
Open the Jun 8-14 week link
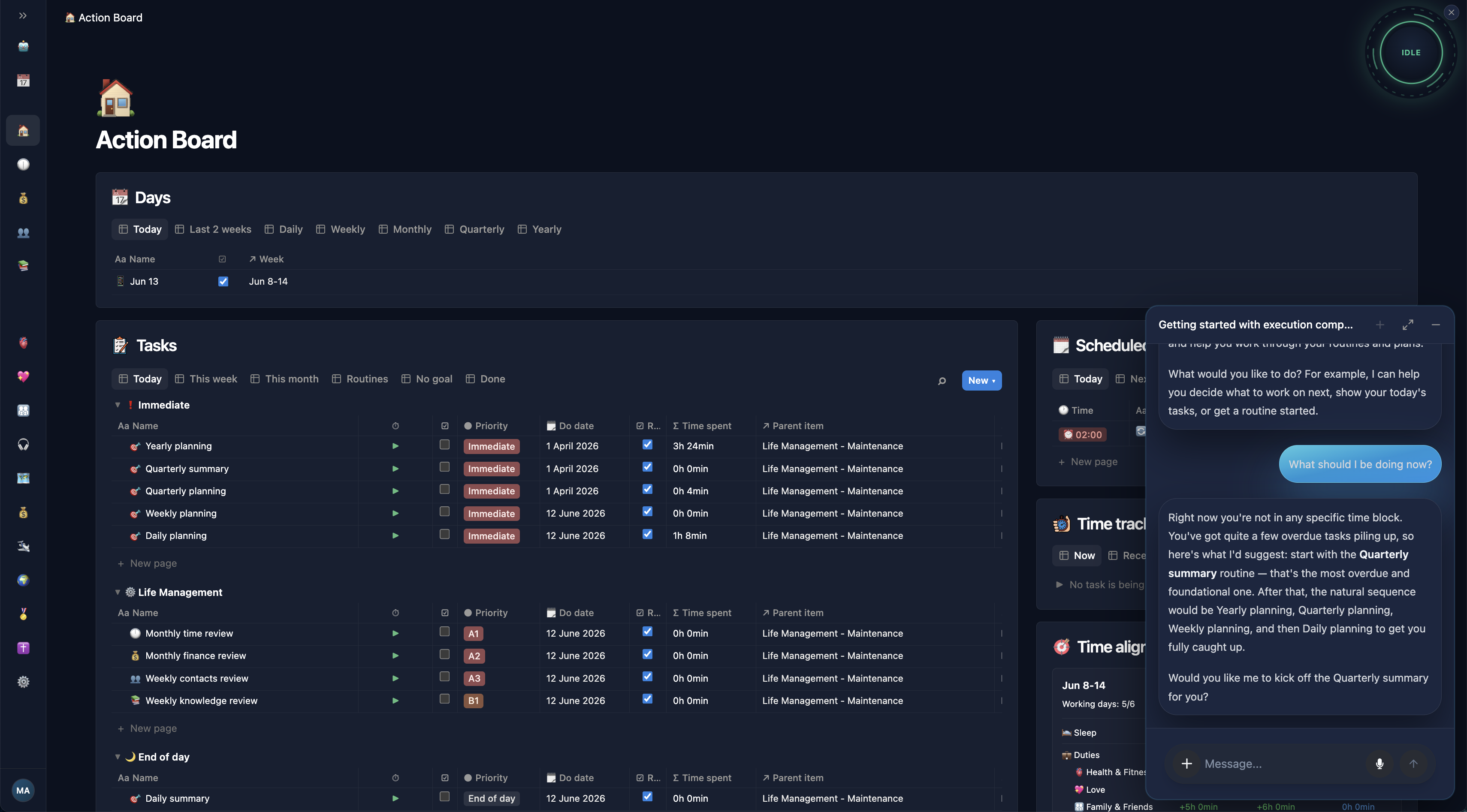coord(268,281)
